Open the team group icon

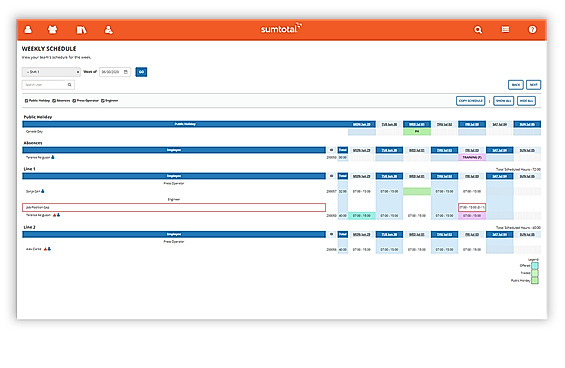tap(53, 30)
